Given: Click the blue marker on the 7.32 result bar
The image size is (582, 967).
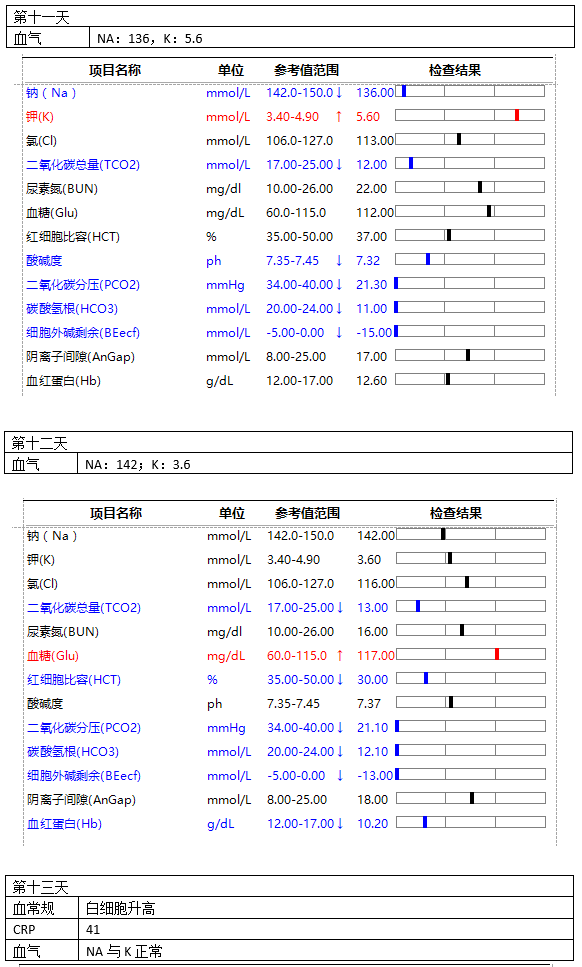Looking at the screenshot, I should [x=428, y=259].
